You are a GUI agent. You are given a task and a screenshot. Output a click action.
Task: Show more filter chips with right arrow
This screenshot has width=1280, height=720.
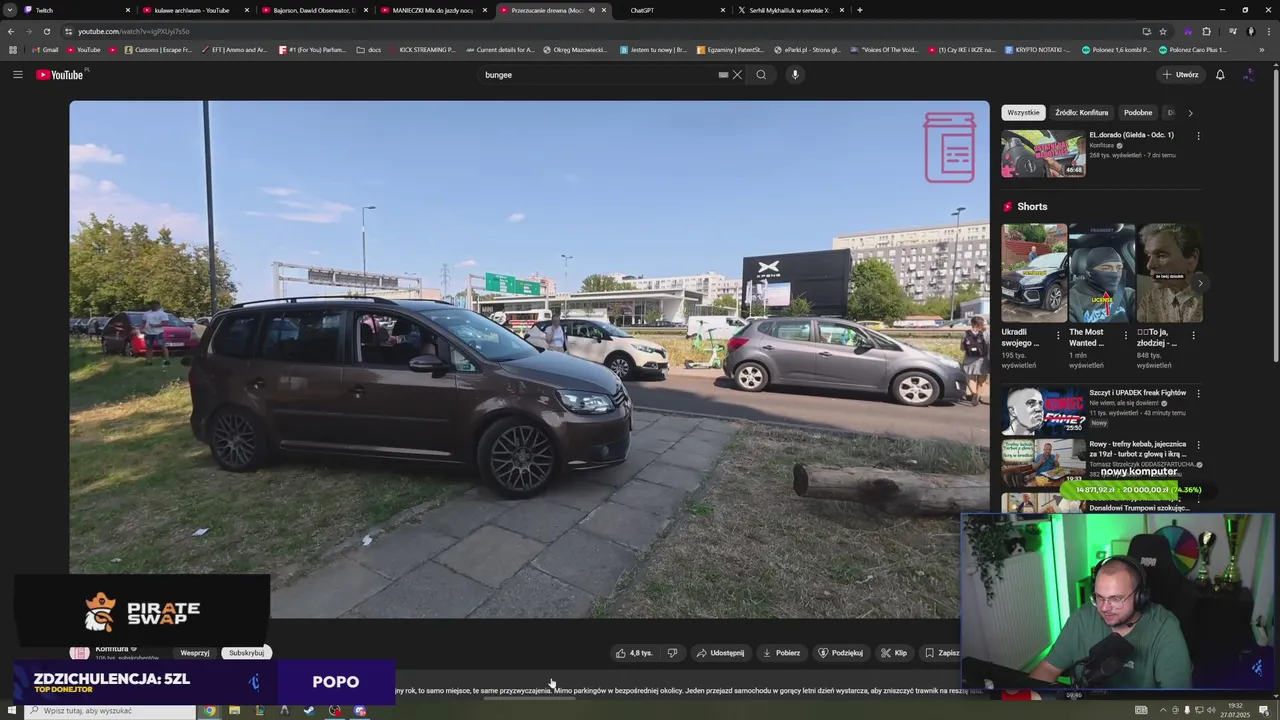click(x=1190, y=113)
